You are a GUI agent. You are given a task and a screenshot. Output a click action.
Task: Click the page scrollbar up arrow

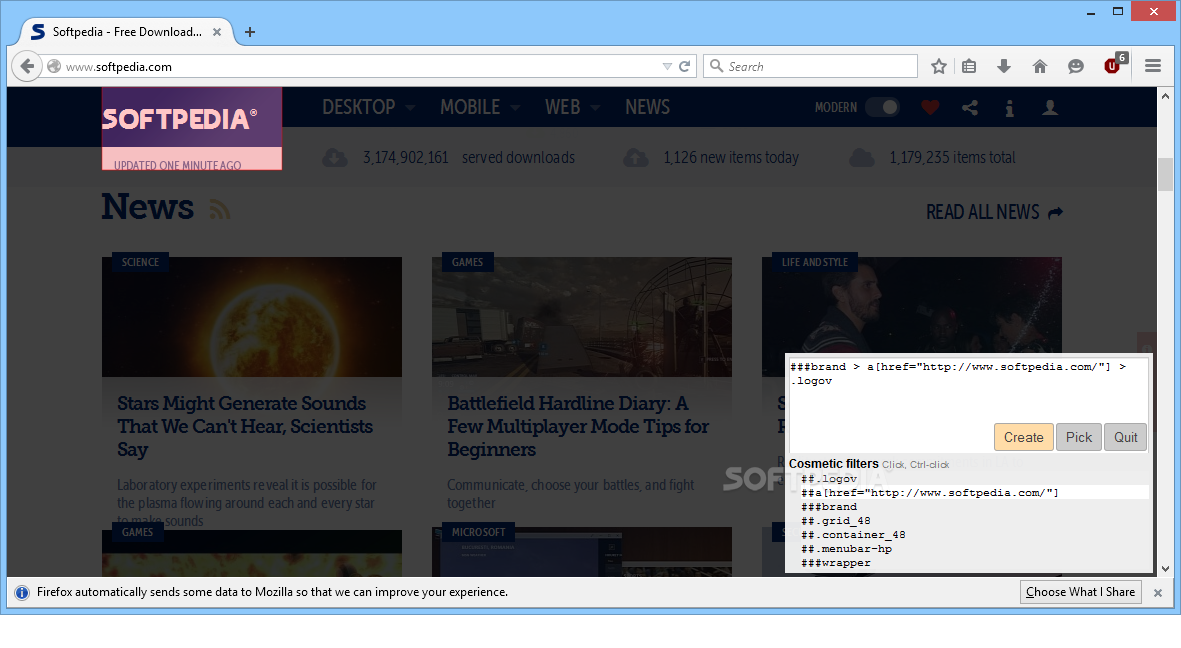click(1165, 96)
